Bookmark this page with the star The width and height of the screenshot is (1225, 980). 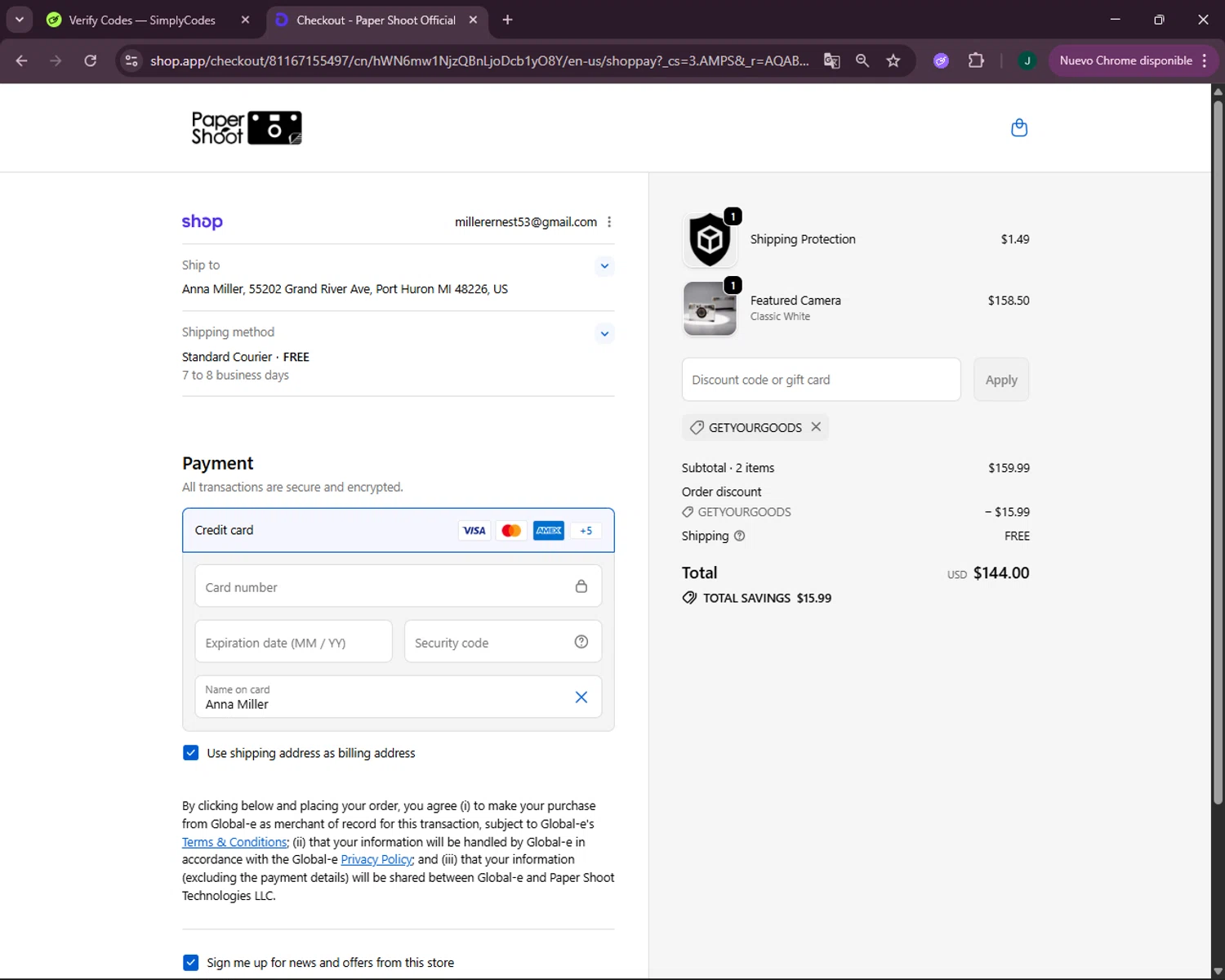coord(893,60)
